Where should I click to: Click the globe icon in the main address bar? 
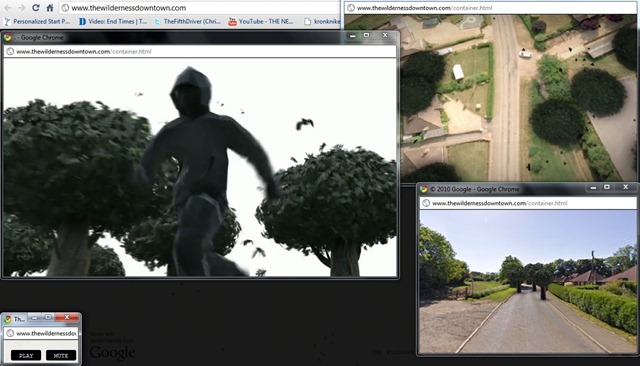pyautogui.click(x=65, y=8)
